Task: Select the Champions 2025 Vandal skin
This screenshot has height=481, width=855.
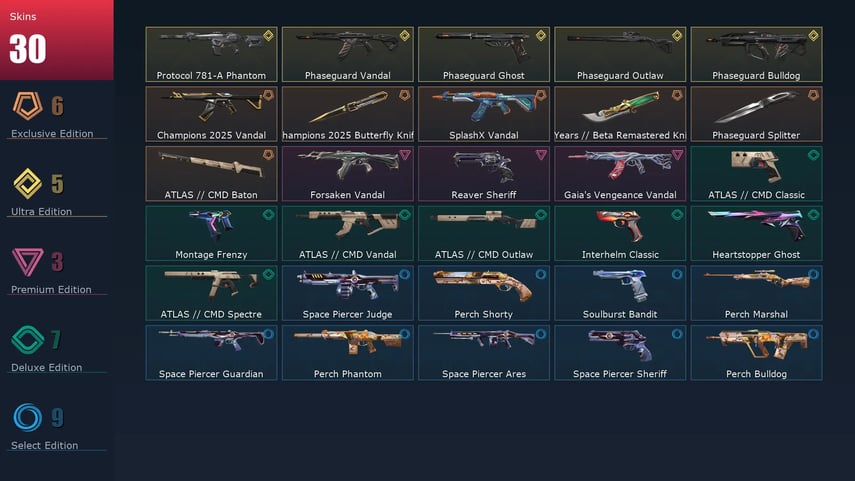Action: pos(212,114)
